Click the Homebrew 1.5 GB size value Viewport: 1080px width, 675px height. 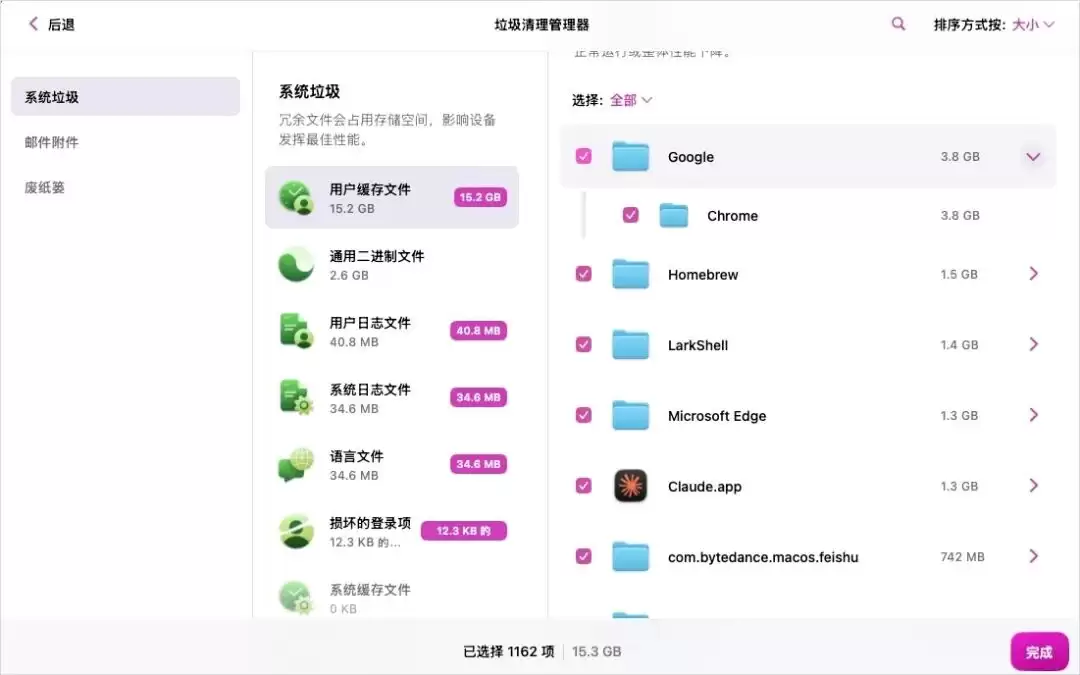tap(959, 274)
